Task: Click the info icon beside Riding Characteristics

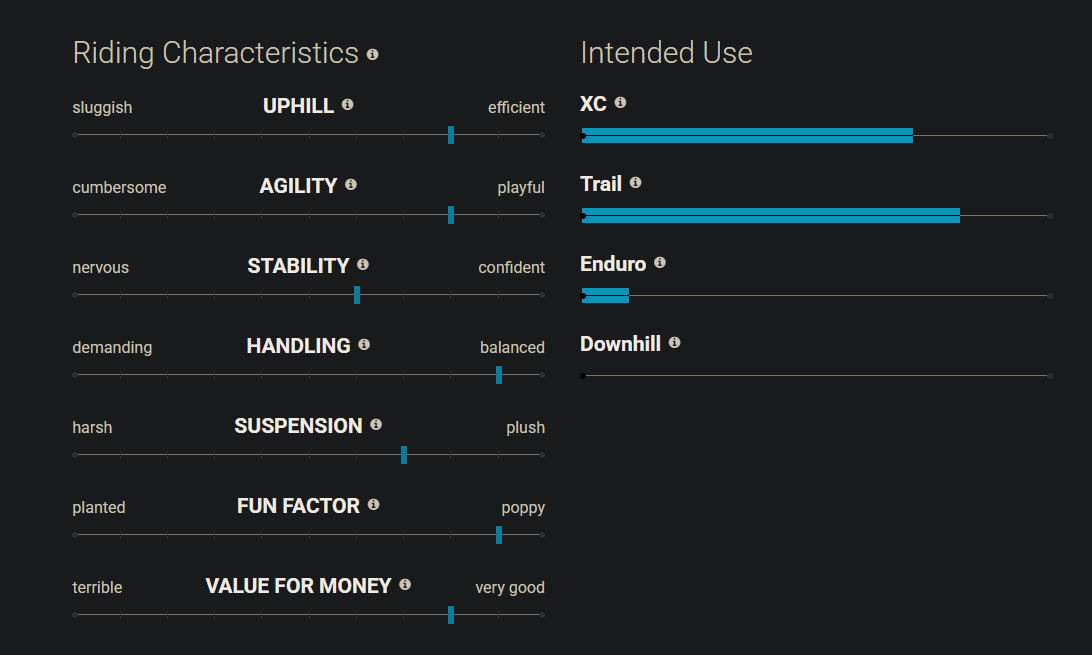Action: pyautogui.click(x=373, y=54)
